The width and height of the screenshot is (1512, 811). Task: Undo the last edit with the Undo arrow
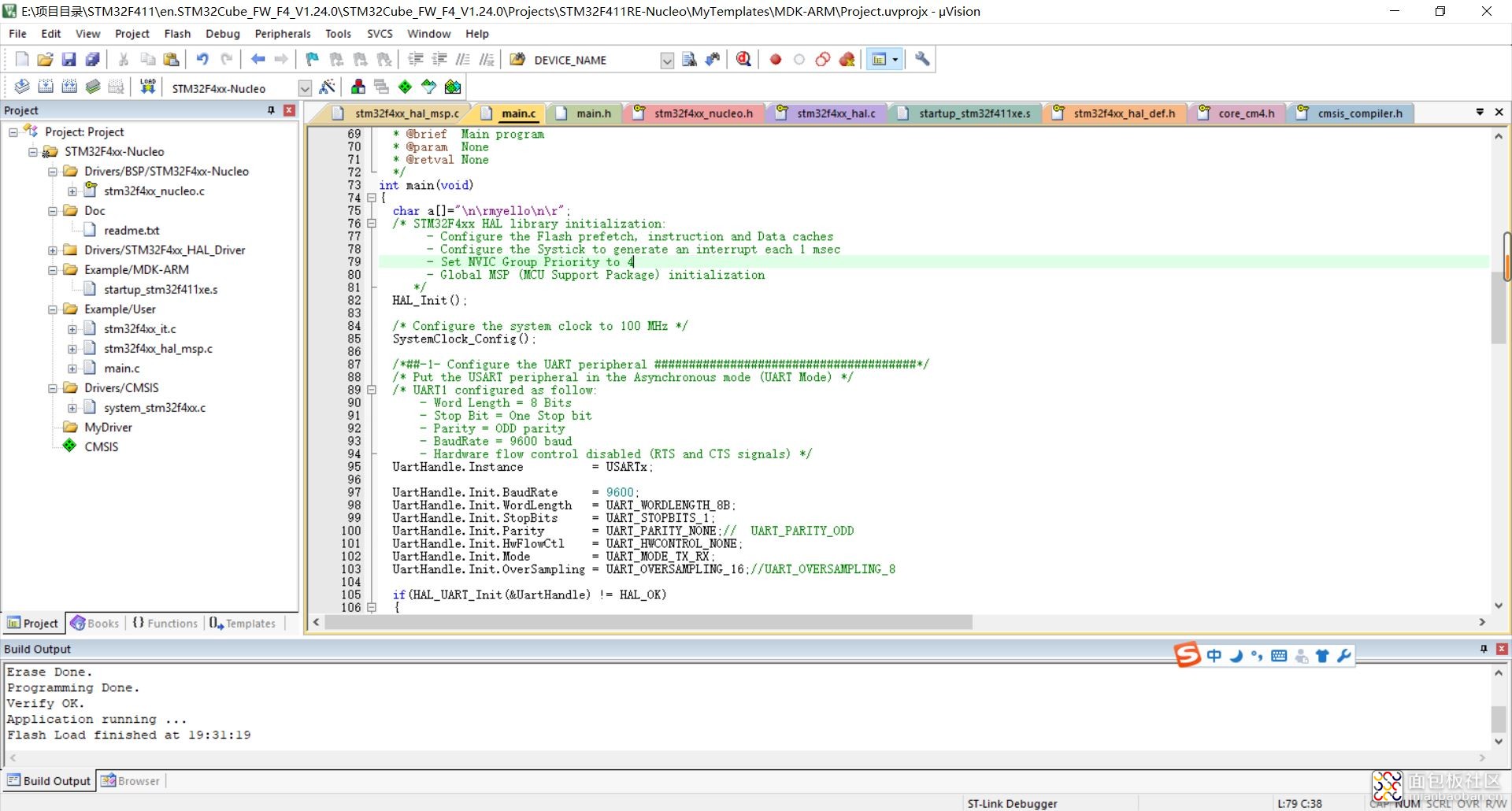point(202,59)
